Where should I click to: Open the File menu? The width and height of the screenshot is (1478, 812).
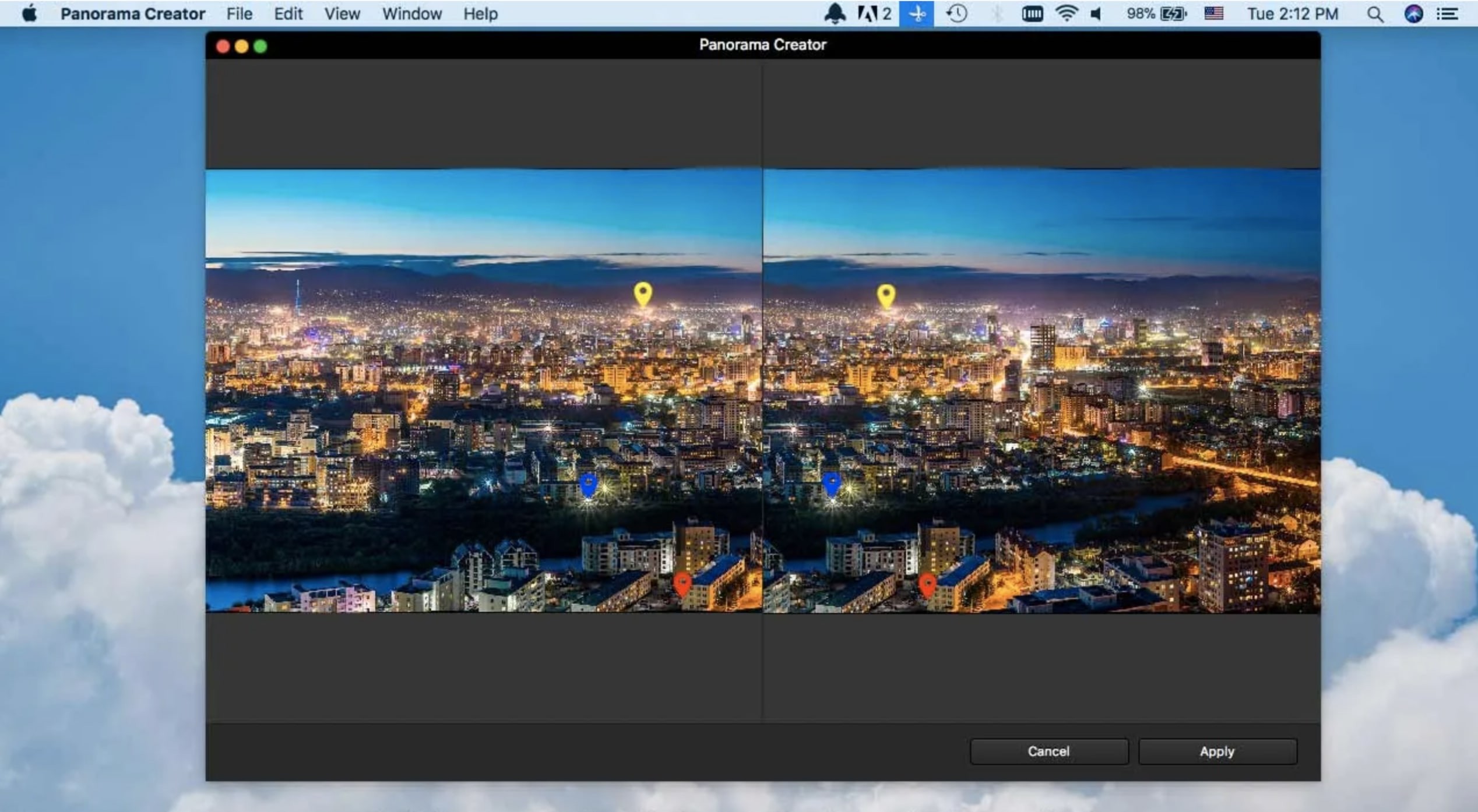coord(239,13)
